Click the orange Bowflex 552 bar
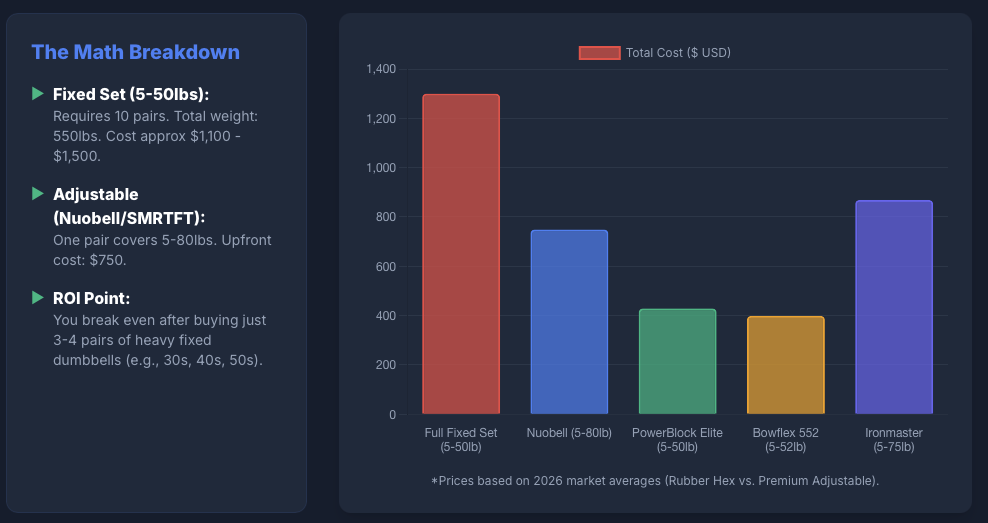This screenshot has height=523, width=988. click(785, 365)
